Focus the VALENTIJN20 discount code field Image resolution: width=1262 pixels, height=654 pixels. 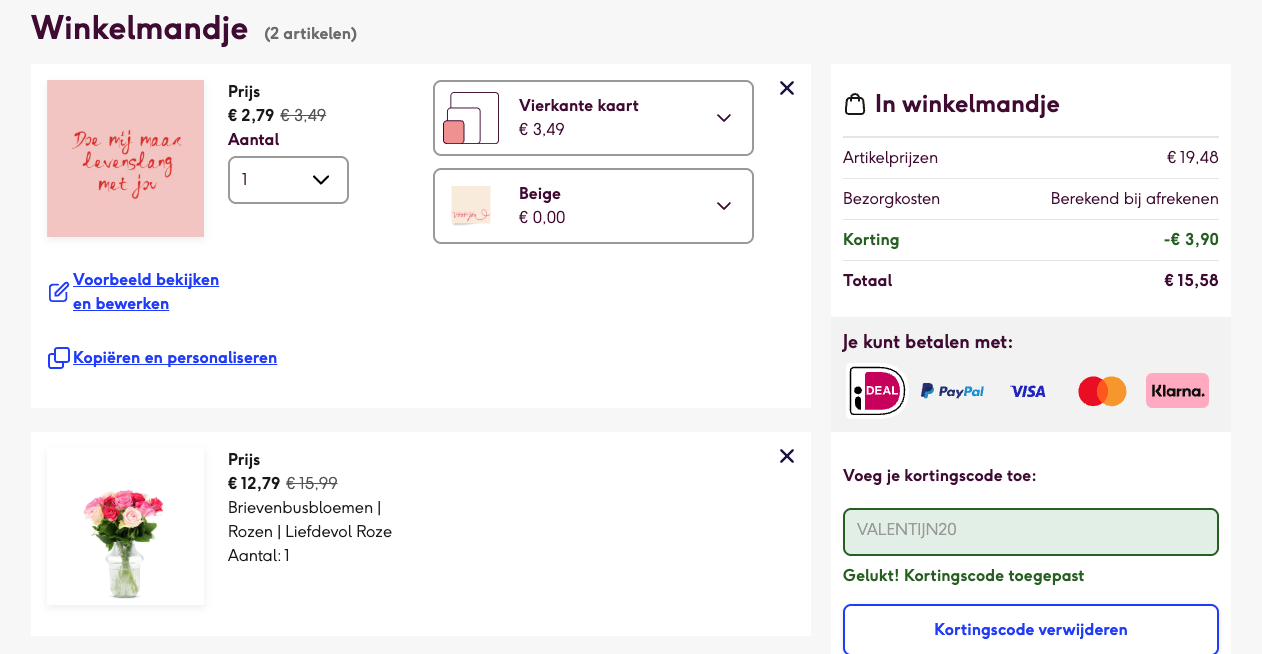point(1030,532)
